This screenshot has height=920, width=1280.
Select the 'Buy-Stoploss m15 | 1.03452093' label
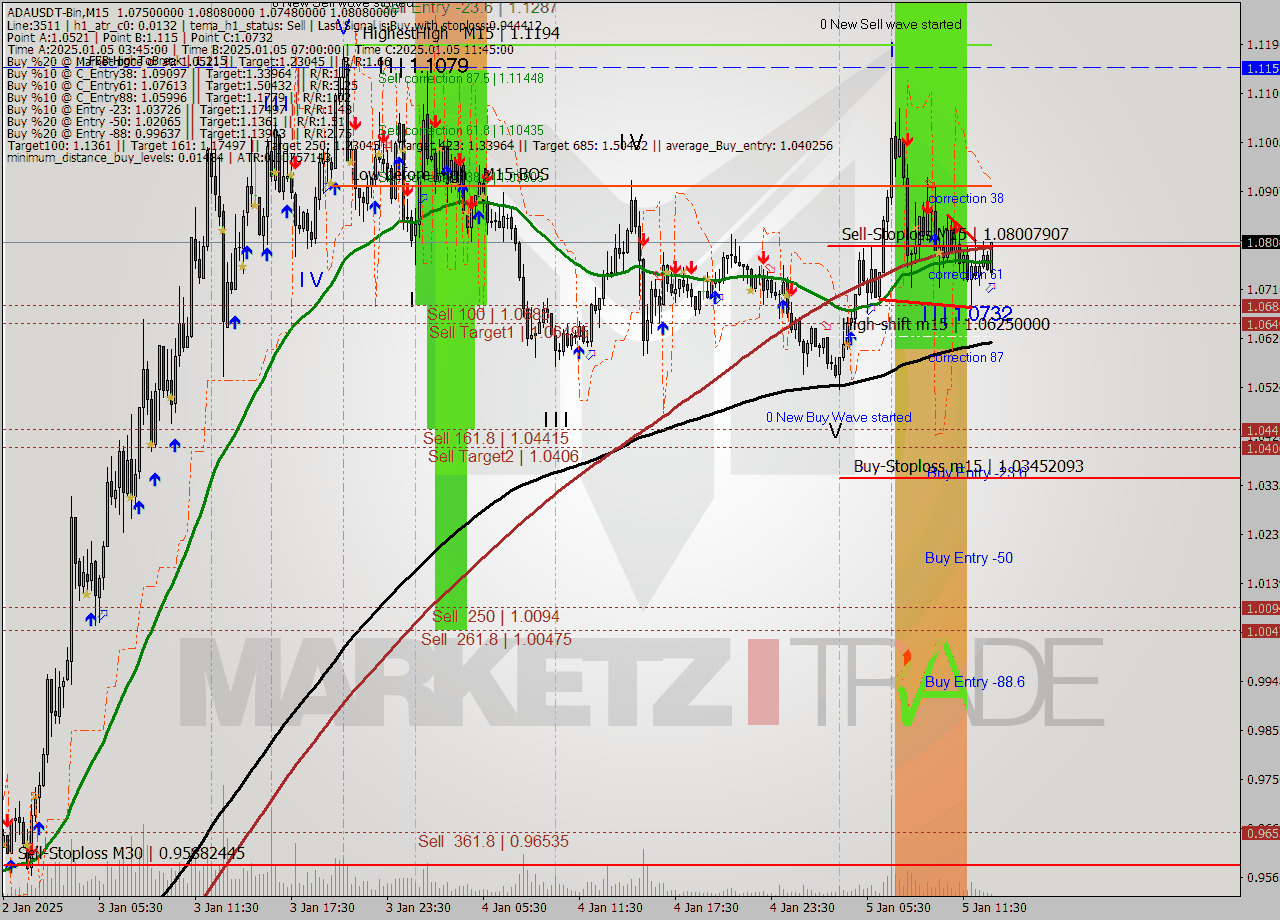(968, 466)
